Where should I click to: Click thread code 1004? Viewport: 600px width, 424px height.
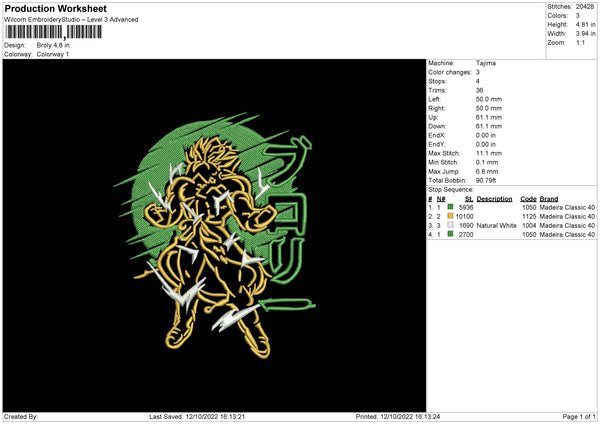529,225
